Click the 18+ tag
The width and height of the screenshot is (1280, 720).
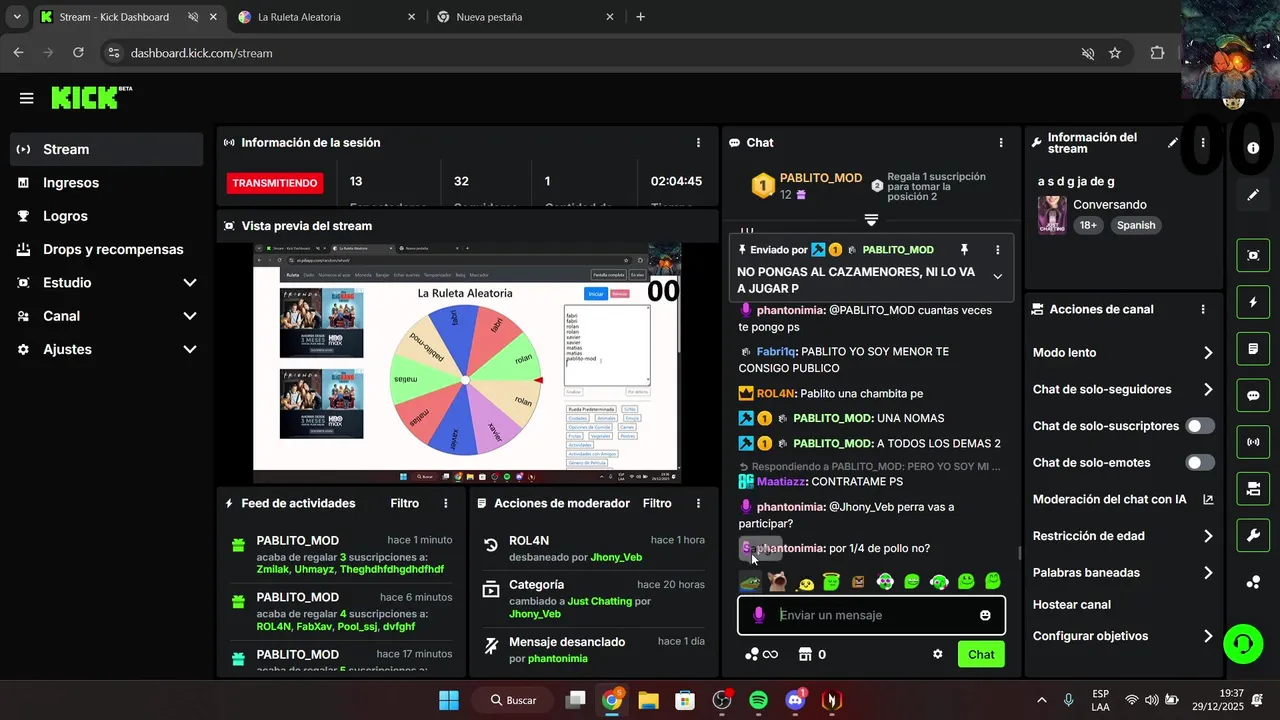pyautogui.click(x=1088, y=226)
